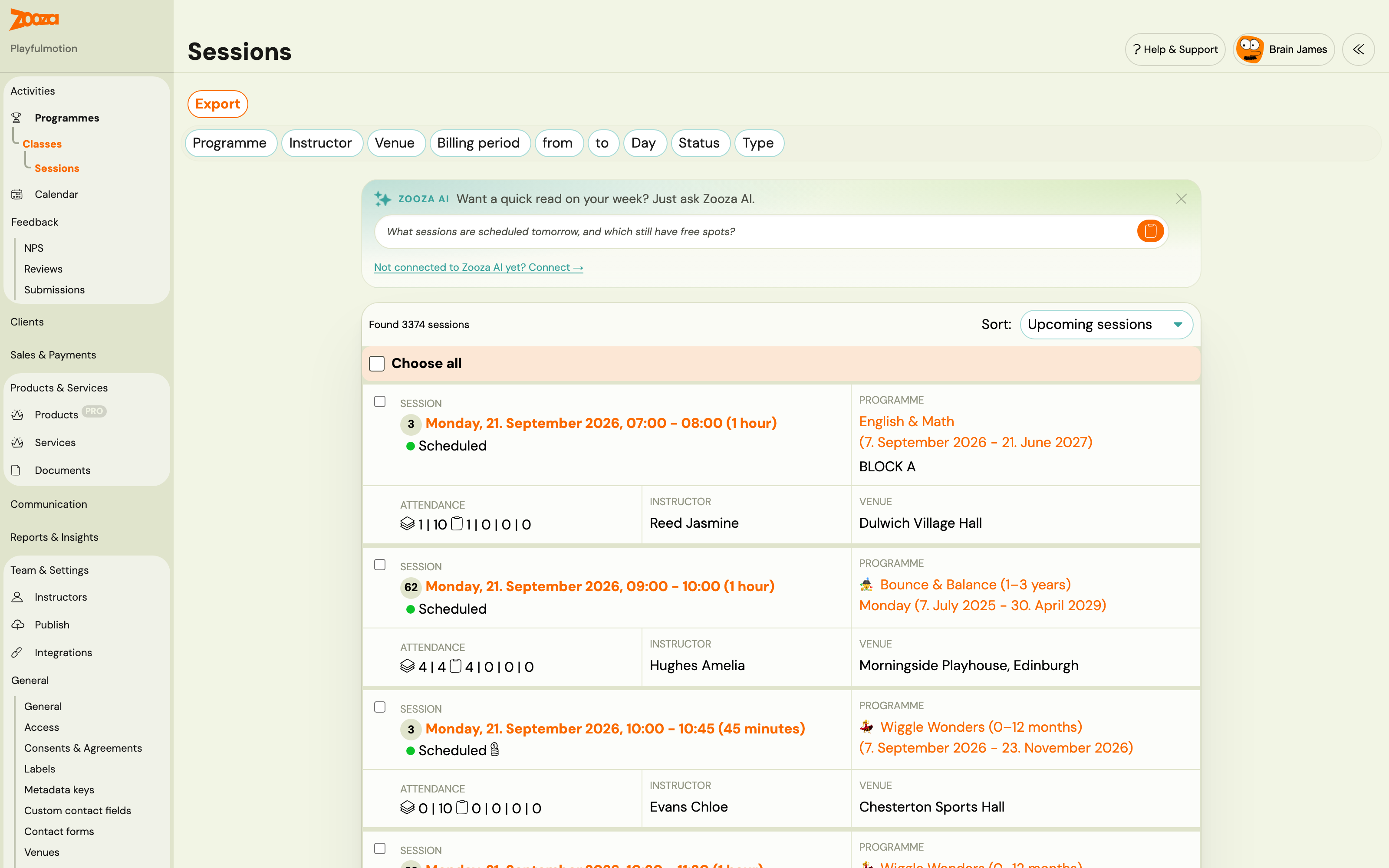Click the Integrations link icon
1389x868 pixels.
click(x=17, y=653)
